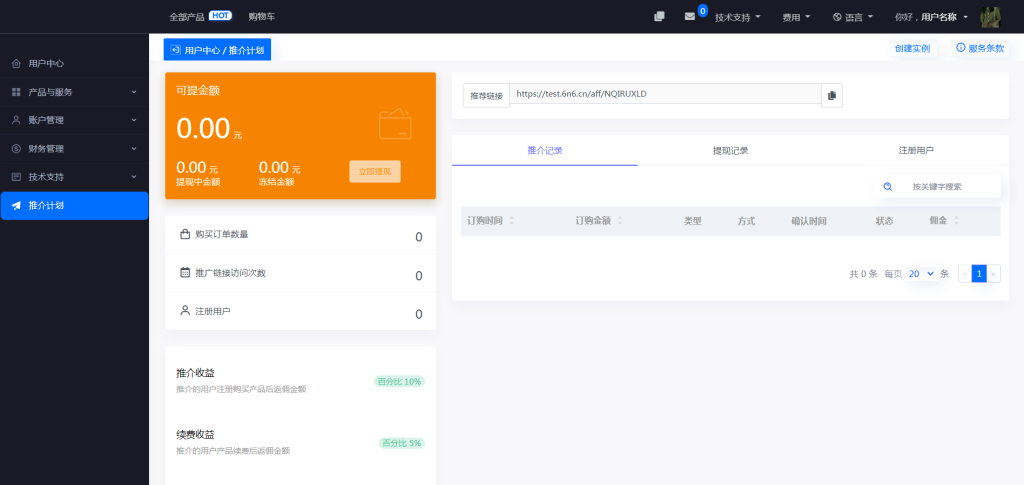The image size is (1024, 485).
Task: Click 用户中心 / 推介计划 breadcrumb button
Action: tap(217, 50)
